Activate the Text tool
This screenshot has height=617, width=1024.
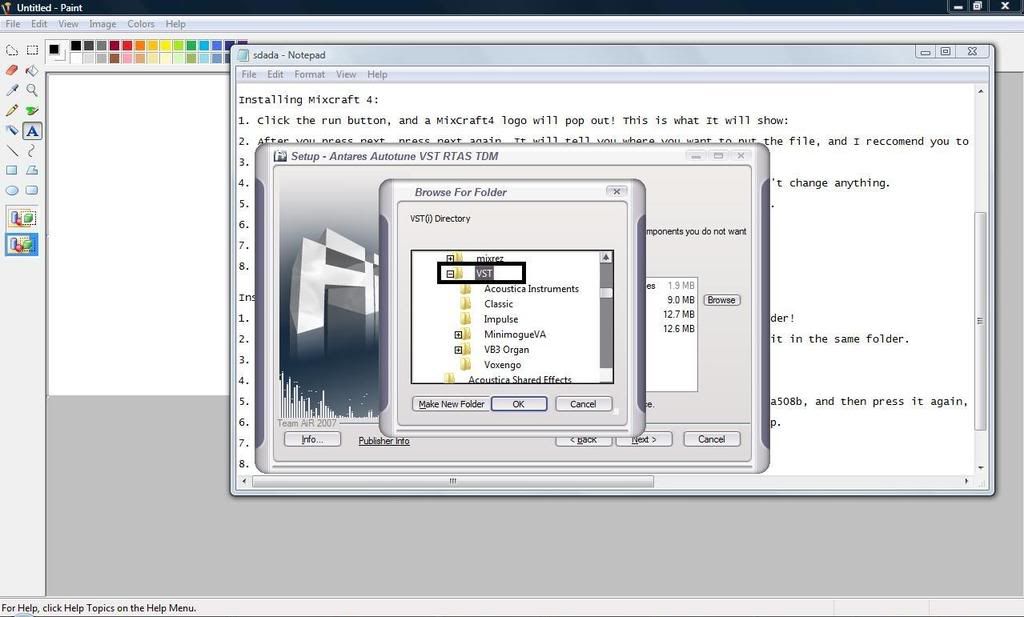(x=32, y=130)
